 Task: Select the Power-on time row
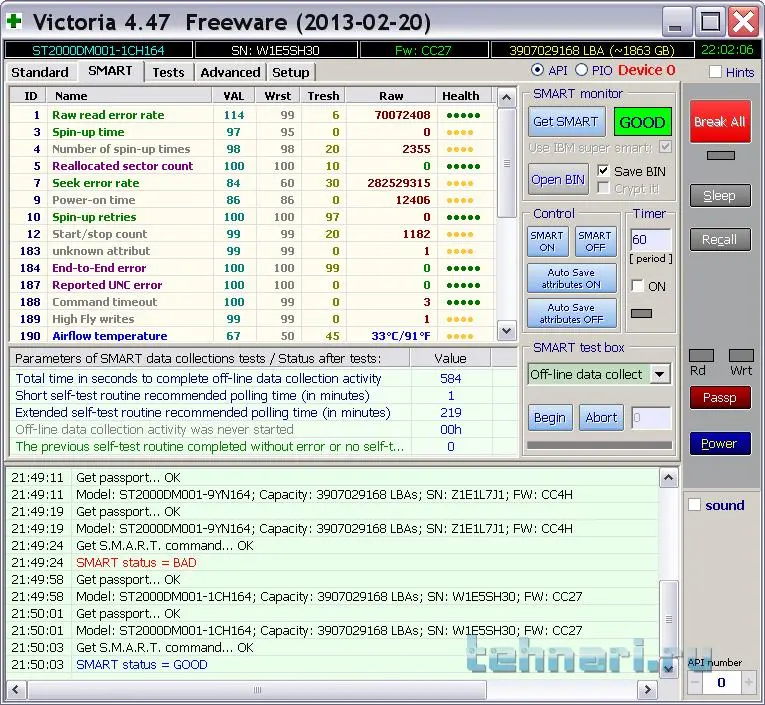click(252, 200)
